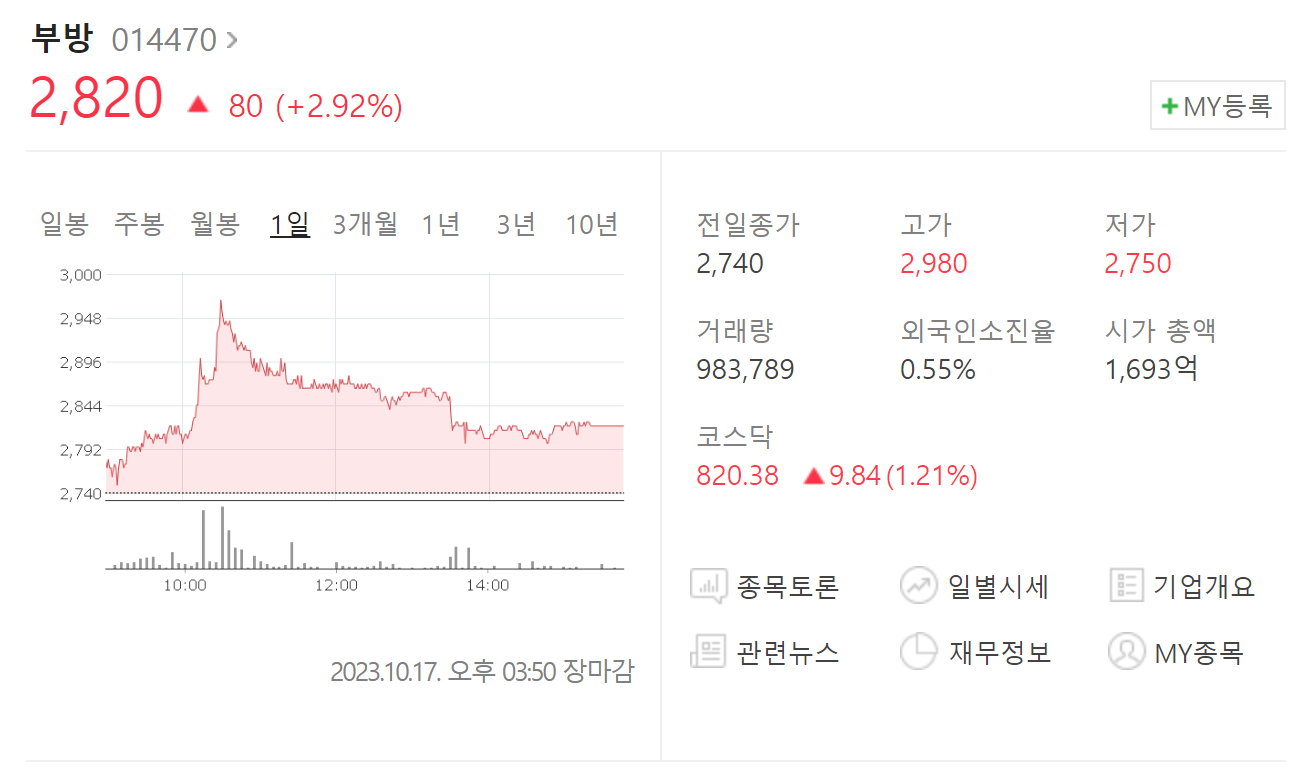The image size is (1304, 773).
Task: Click the red up-arrow beside the price change
Action: (x=196, y=103)
